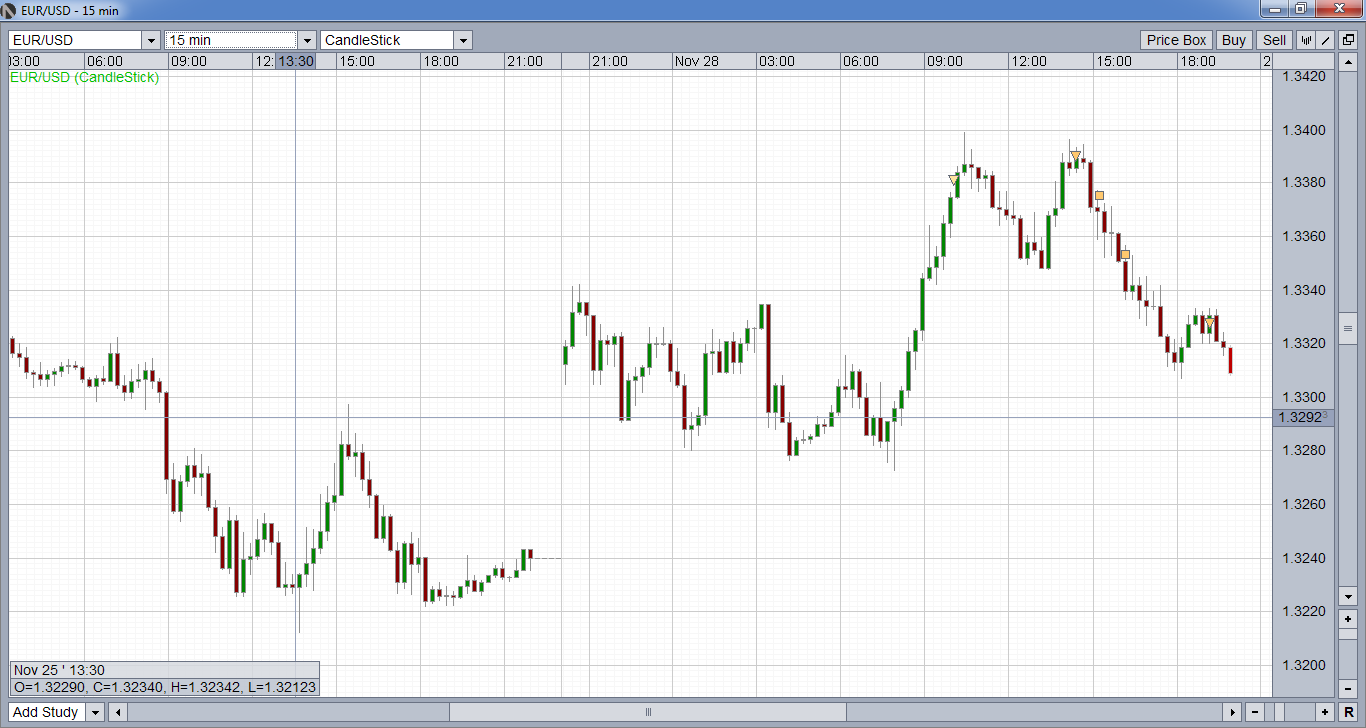Click the highlighted 13:30 time label
1366x728 pixels.
click(296, 61)
